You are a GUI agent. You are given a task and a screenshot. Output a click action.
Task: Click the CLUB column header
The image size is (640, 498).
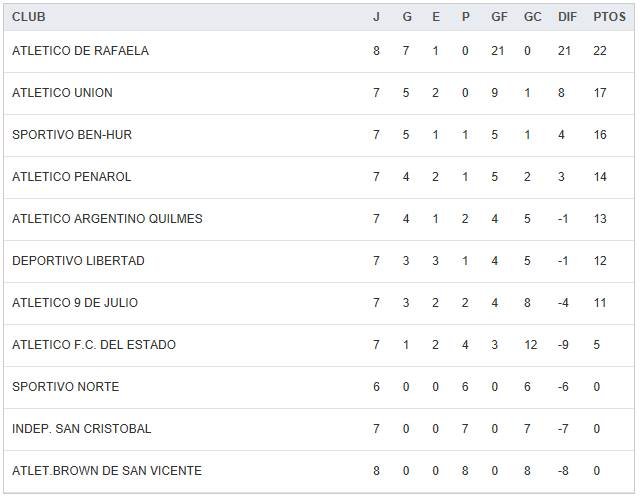click(x=29, y=17)
